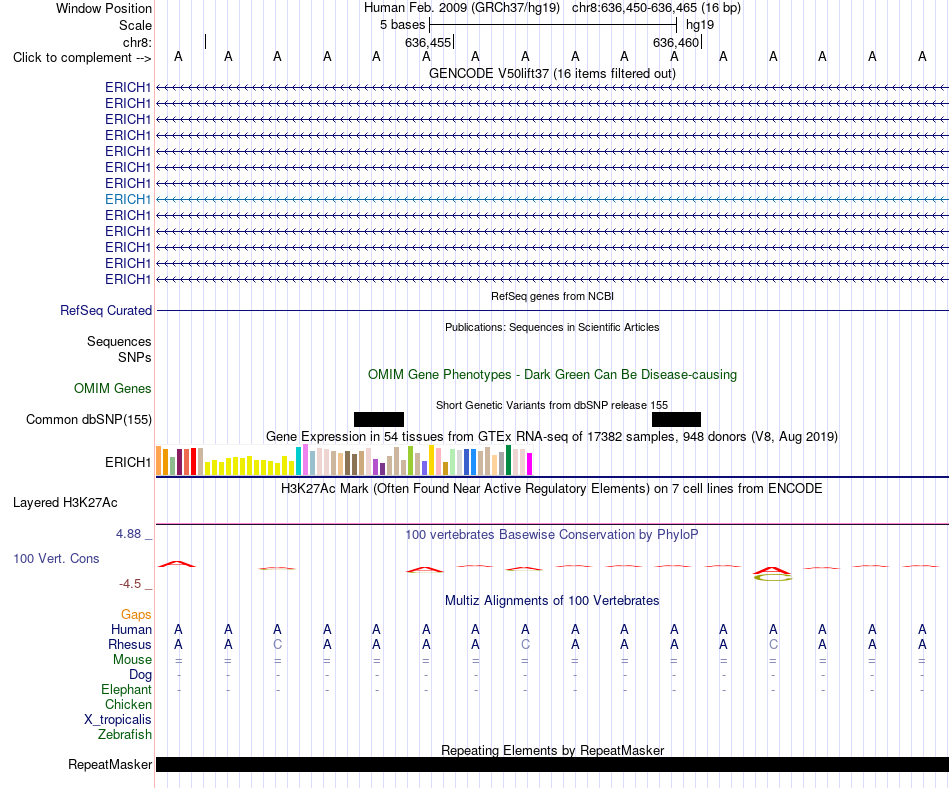The width and height of the screenshot is (950, 788).
Task: Click the dark green GTEx expression bar
Action: coord(508,460)
